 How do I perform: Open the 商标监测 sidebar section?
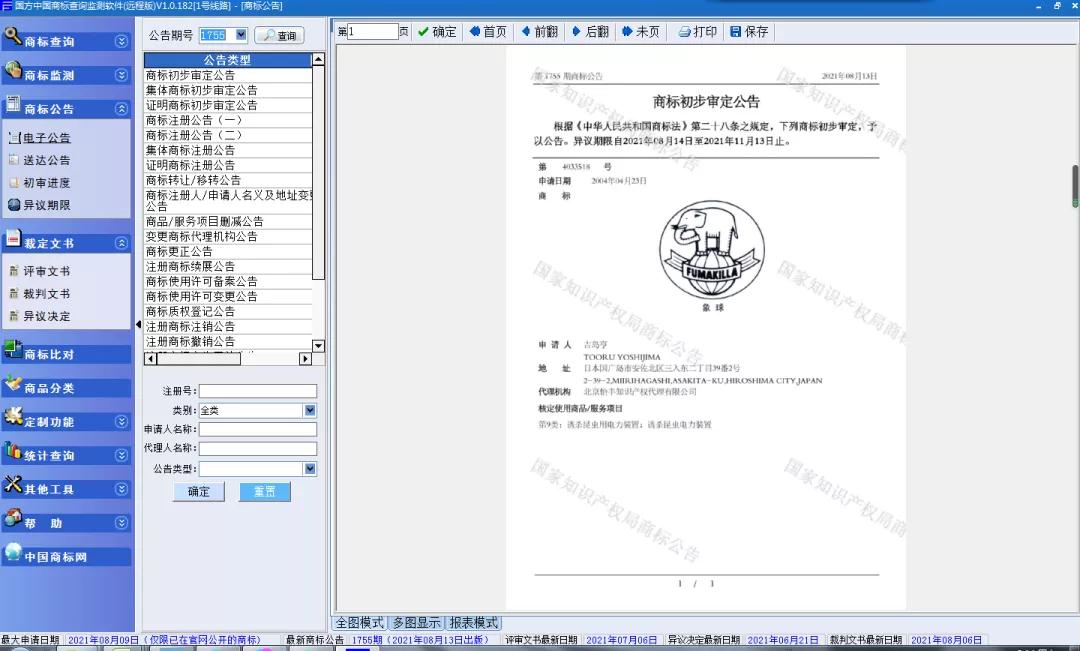click(x=48, y=75)
